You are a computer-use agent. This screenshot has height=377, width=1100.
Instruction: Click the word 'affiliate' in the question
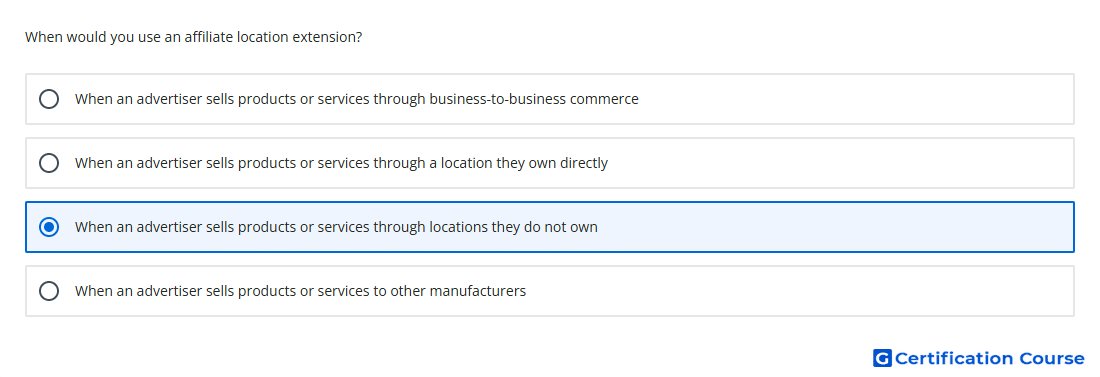(x=209, y=37)
